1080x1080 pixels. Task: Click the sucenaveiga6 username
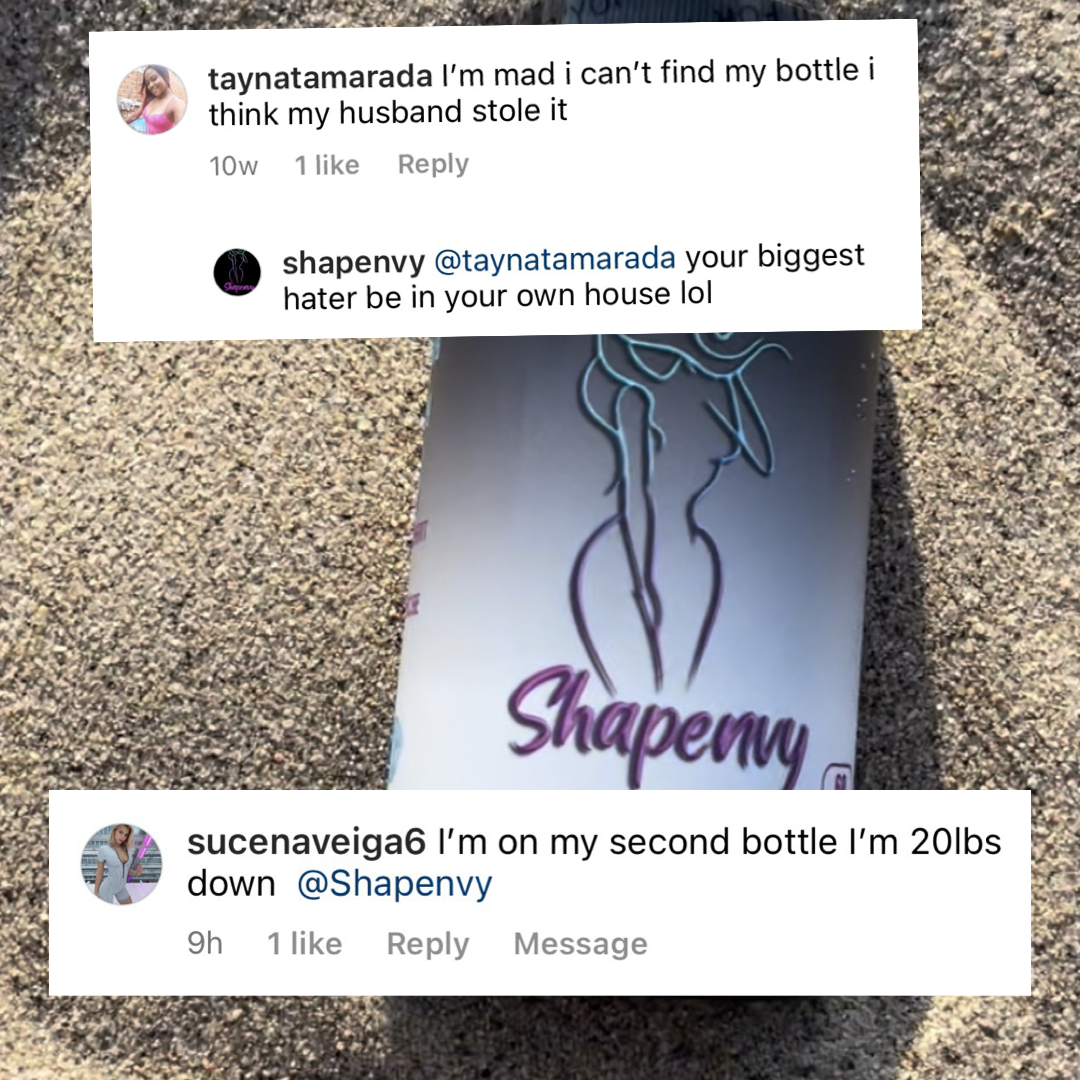tap(307, 842)
